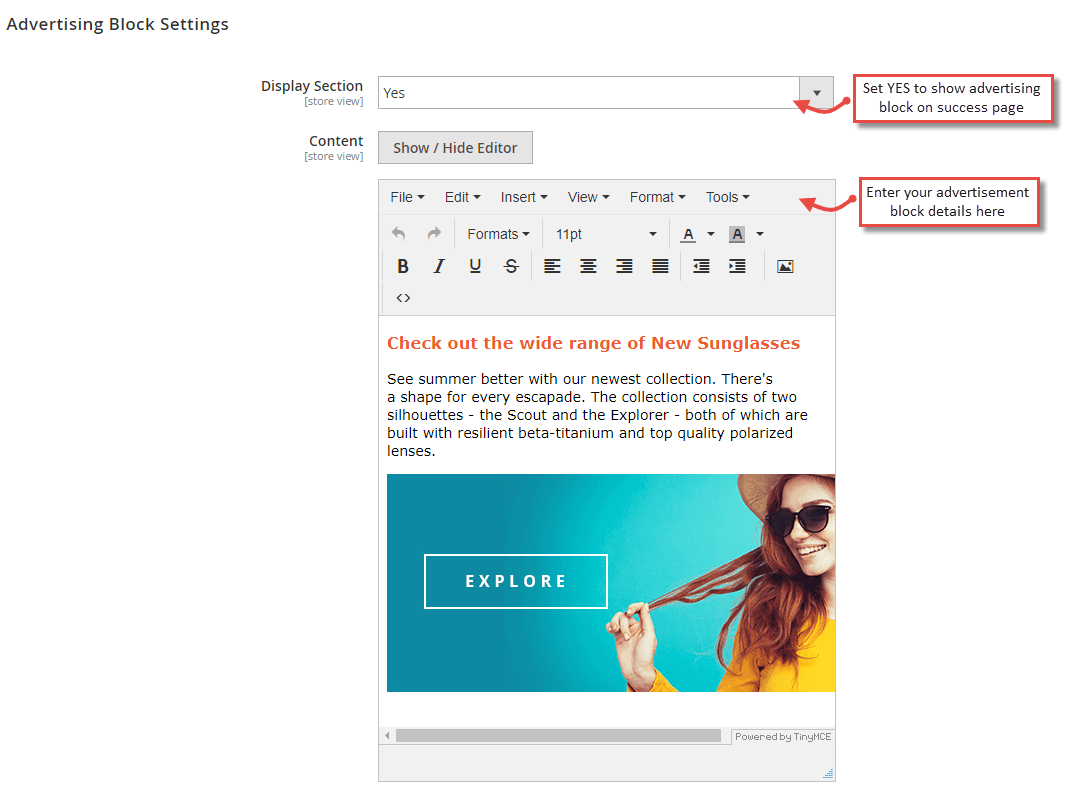This screenshot has height=790, width=1069.
Task: Click the Powered by TinyMCE link
Action: pos(783,737)
